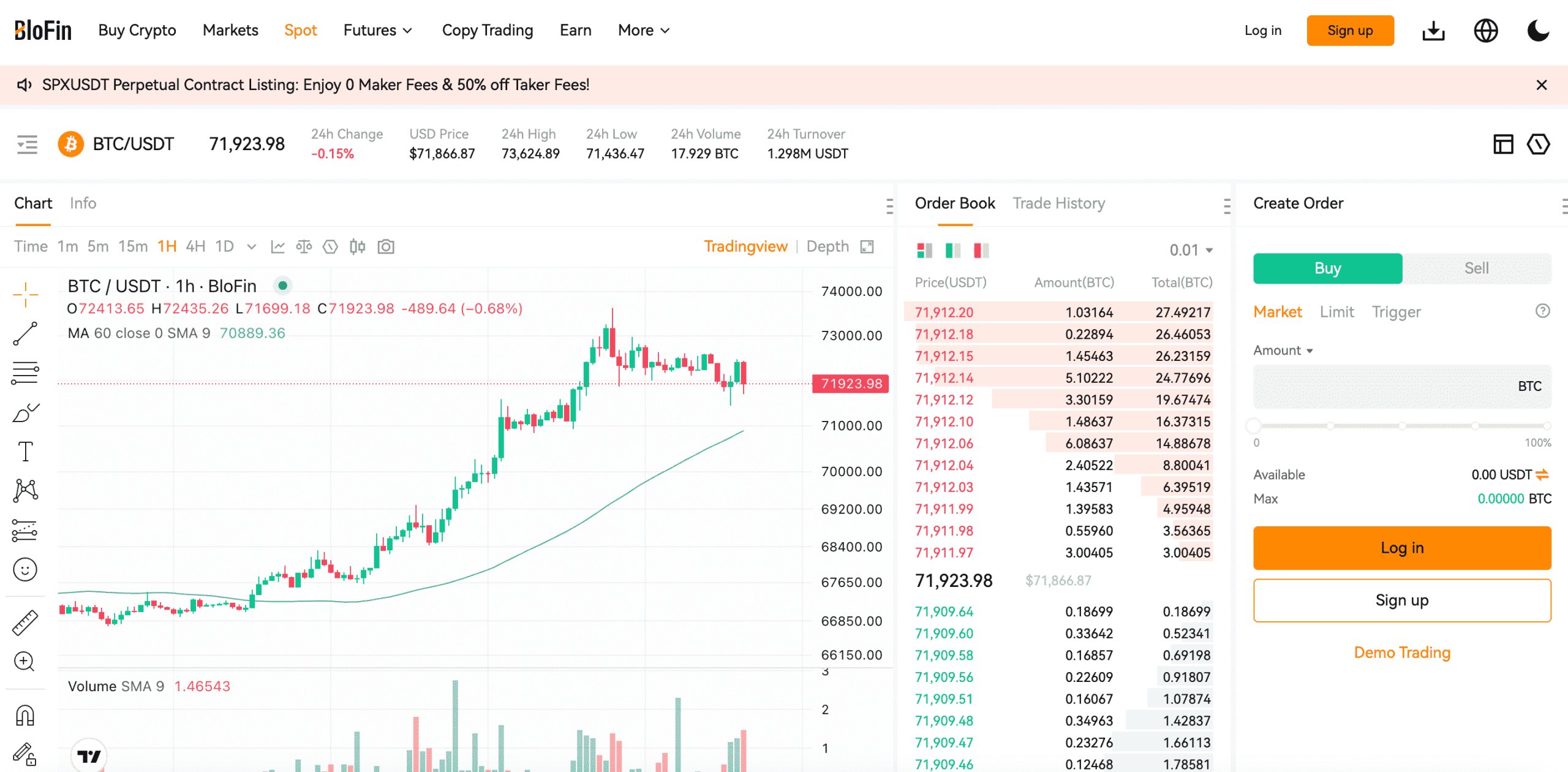Select the text annotation tool

(26, 452)
